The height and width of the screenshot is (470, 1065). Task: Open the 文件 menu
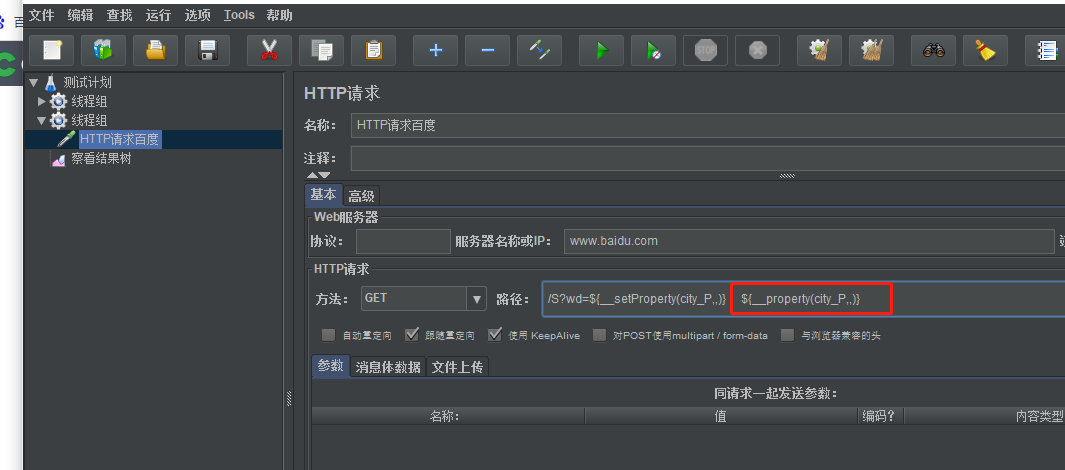point(41,14)
